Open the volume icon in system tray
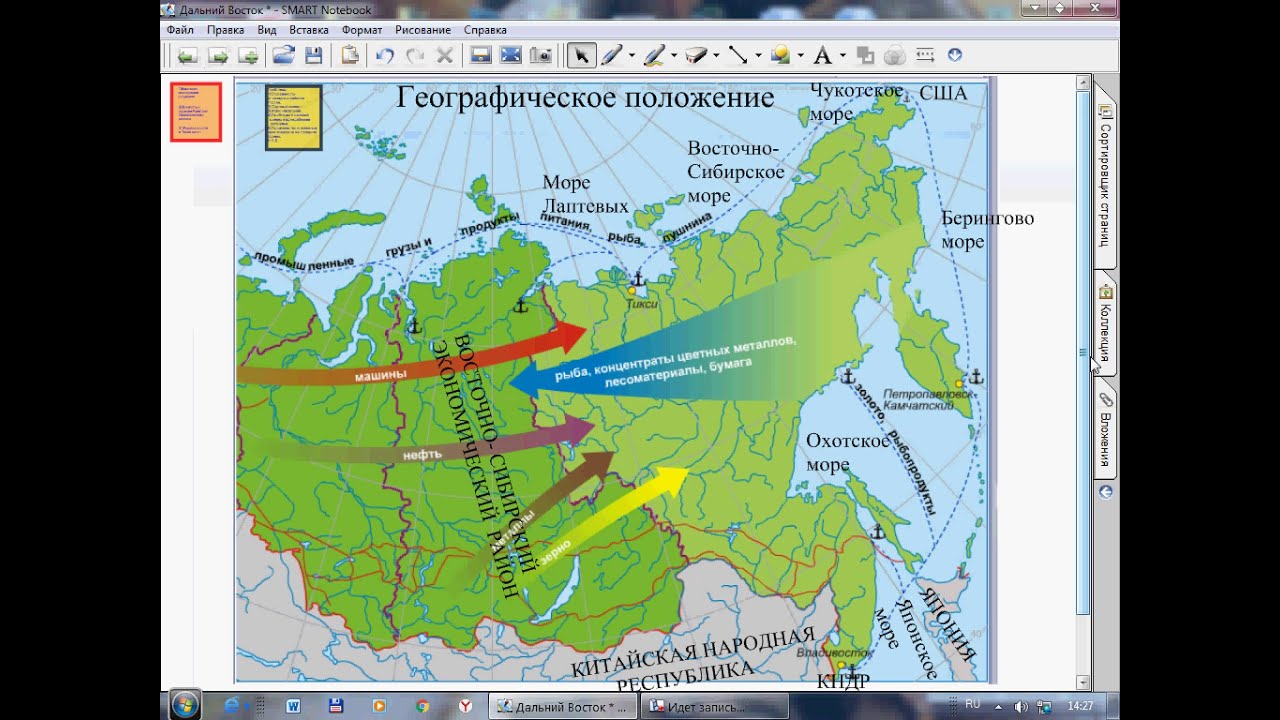 point(1020,706)
